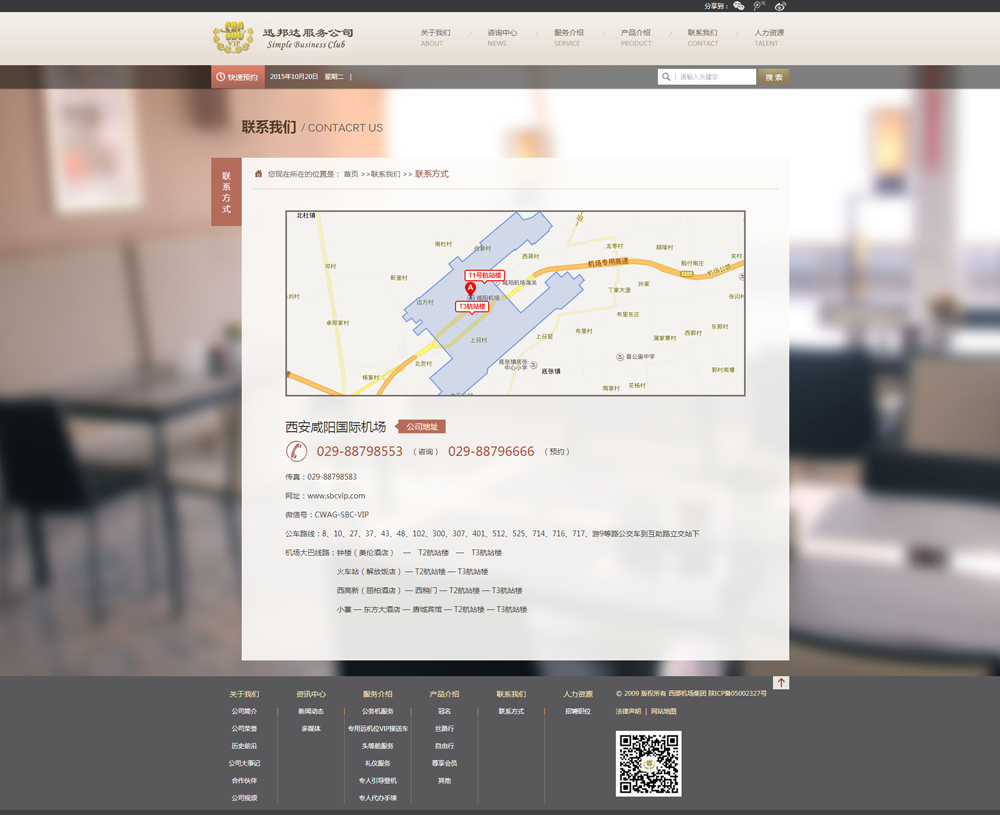
Task: Click the magnifier icon in search box
Action: click(x=666, y=77)
